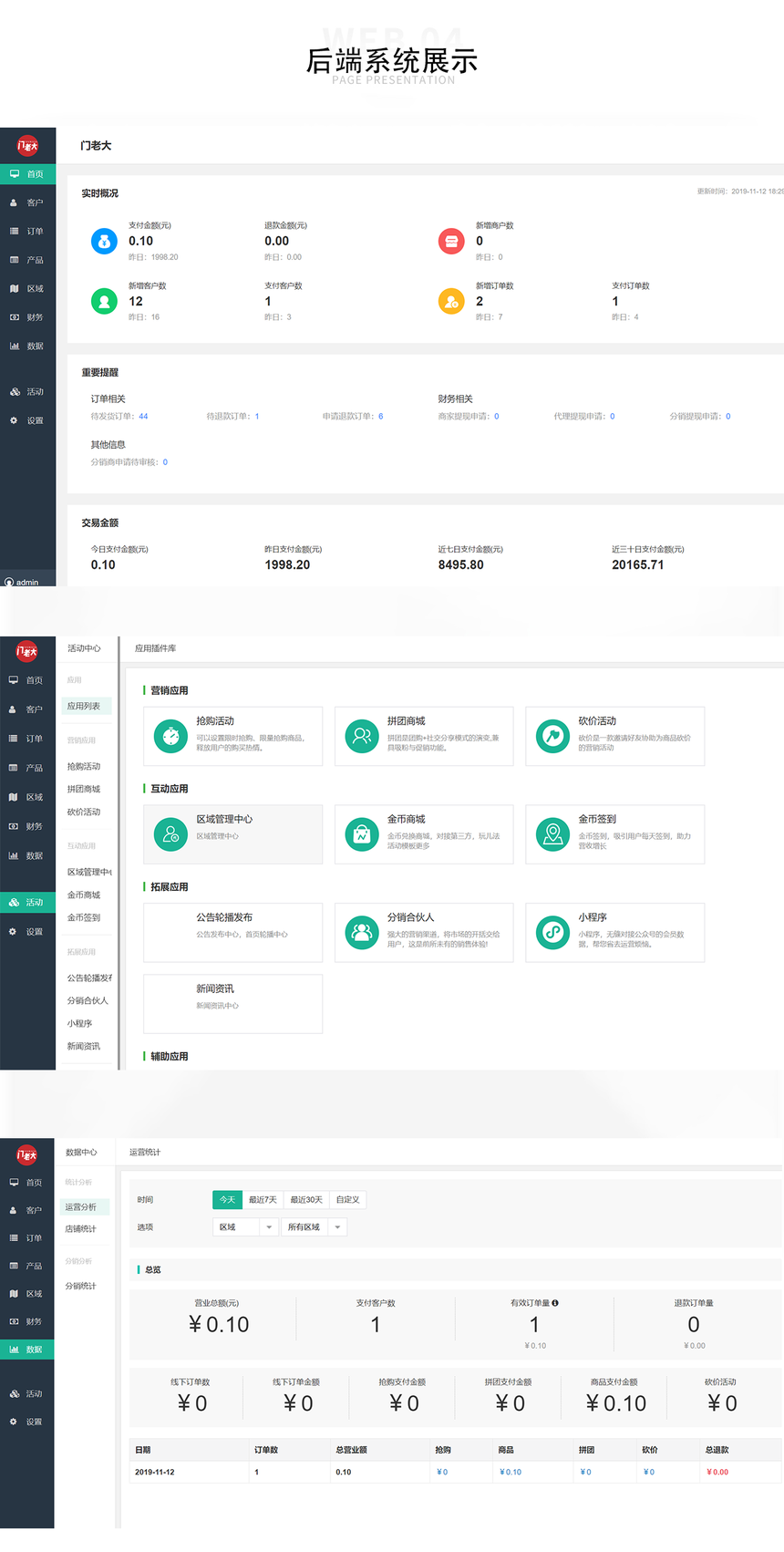Open the 拼团商城 group icon
The height and width of the screenshot is (1552, 784).
362,735
